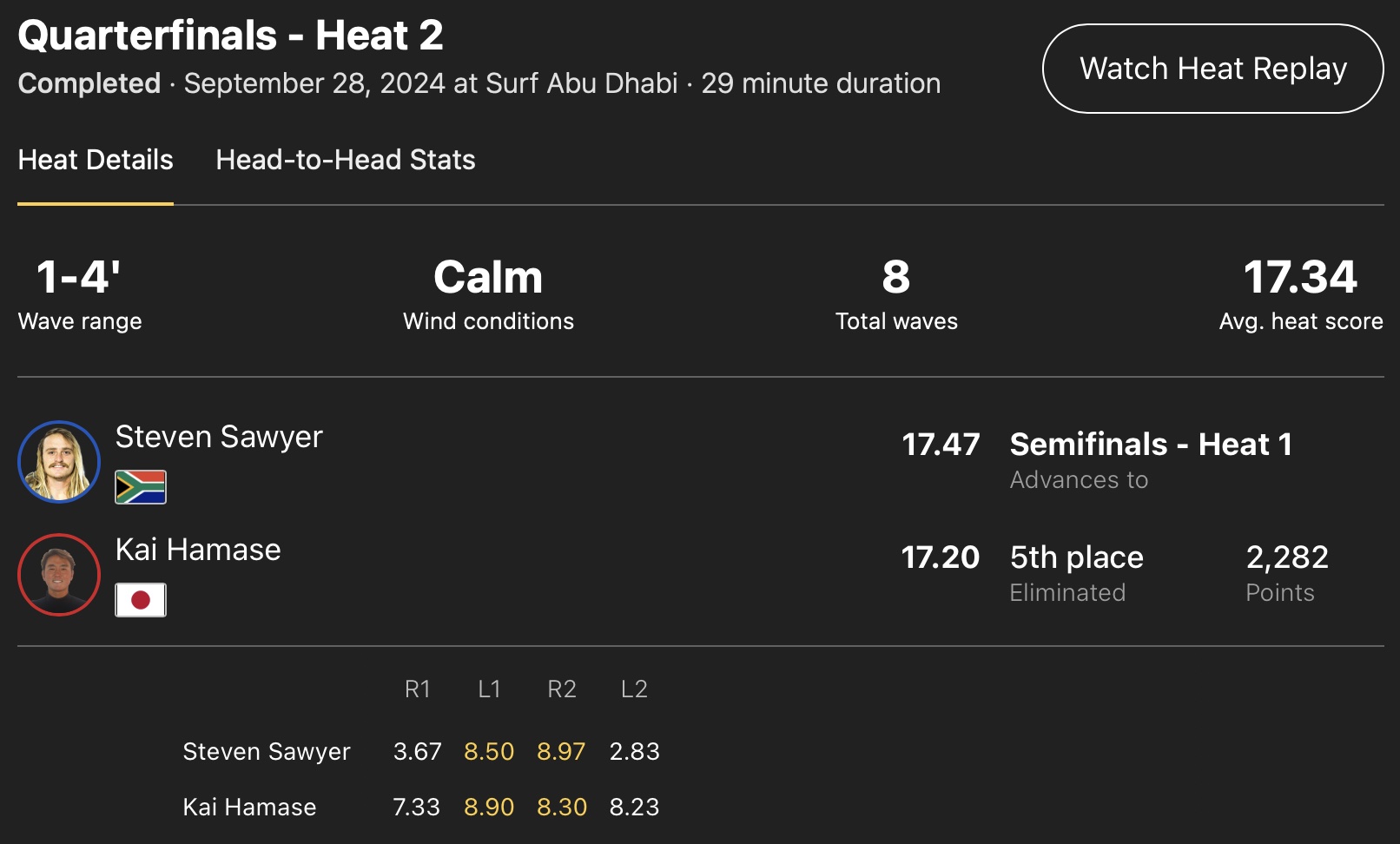Image resolution: width=1400 pixels, height=844 pixels.
Task: Click Steven Sawyer's profile avatar
Action: tap(59, 462)
